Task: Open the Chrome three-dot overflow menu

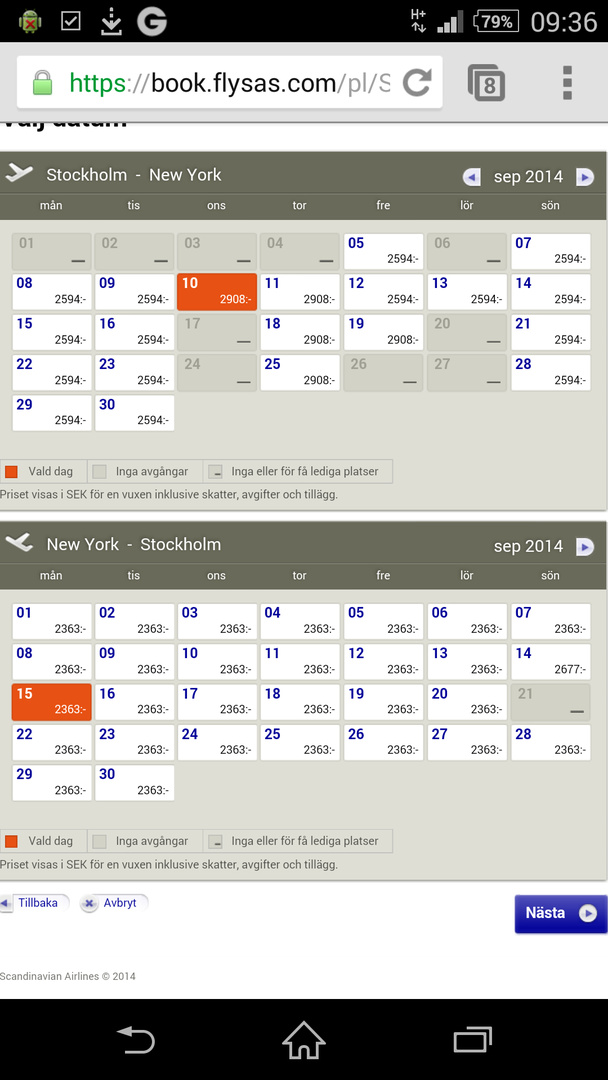Action: [567, 82]
